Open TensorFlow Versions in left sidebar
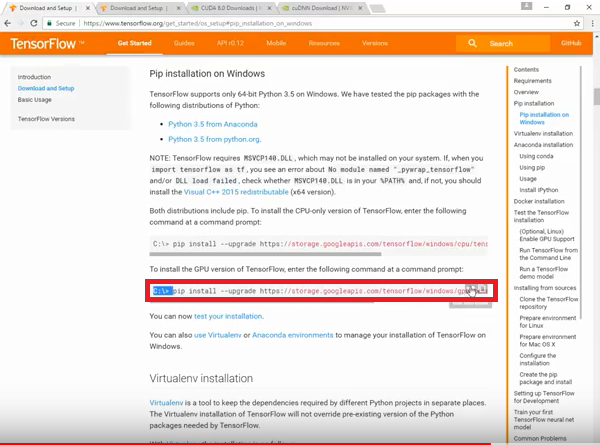 point(46,119)
